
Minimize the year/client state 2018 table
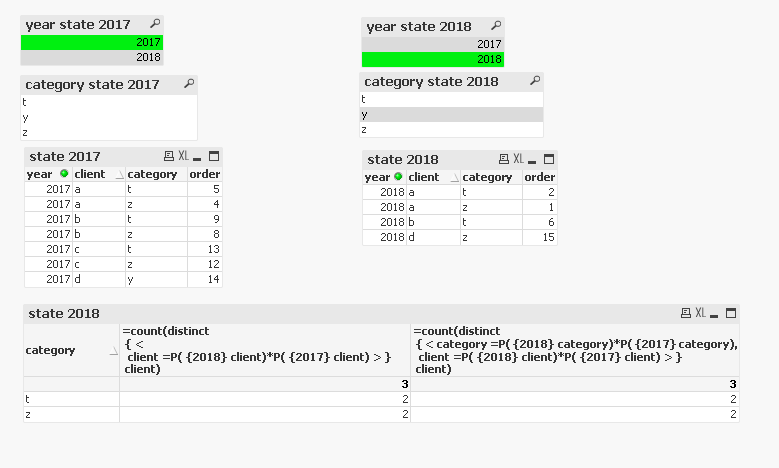[533, 159]
